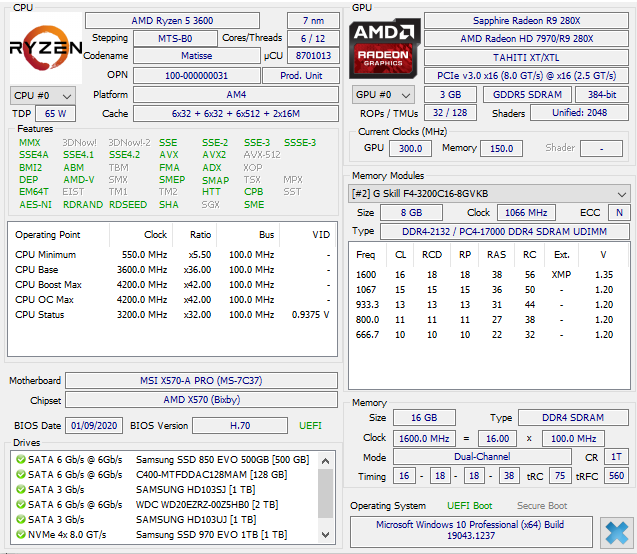Click the AMD X570 (Bixby) chipset field
The image size is (637, 554).
[201, 400]
